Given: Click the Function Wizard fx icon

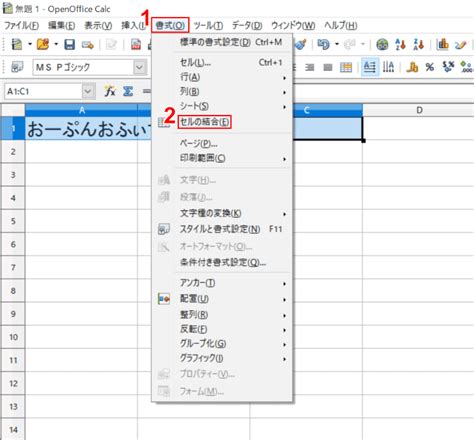Looking at the screenshot, I should tap(110, 91).
